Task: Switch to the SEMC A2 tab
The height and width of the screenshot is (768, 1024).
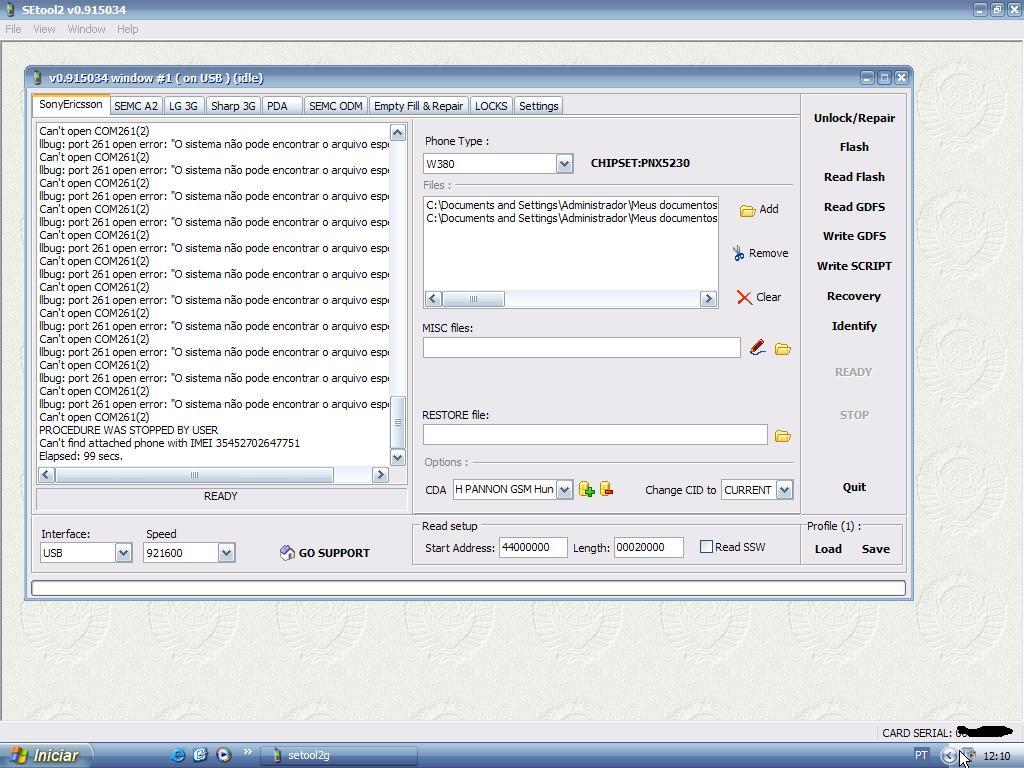Action: (136, 106)
